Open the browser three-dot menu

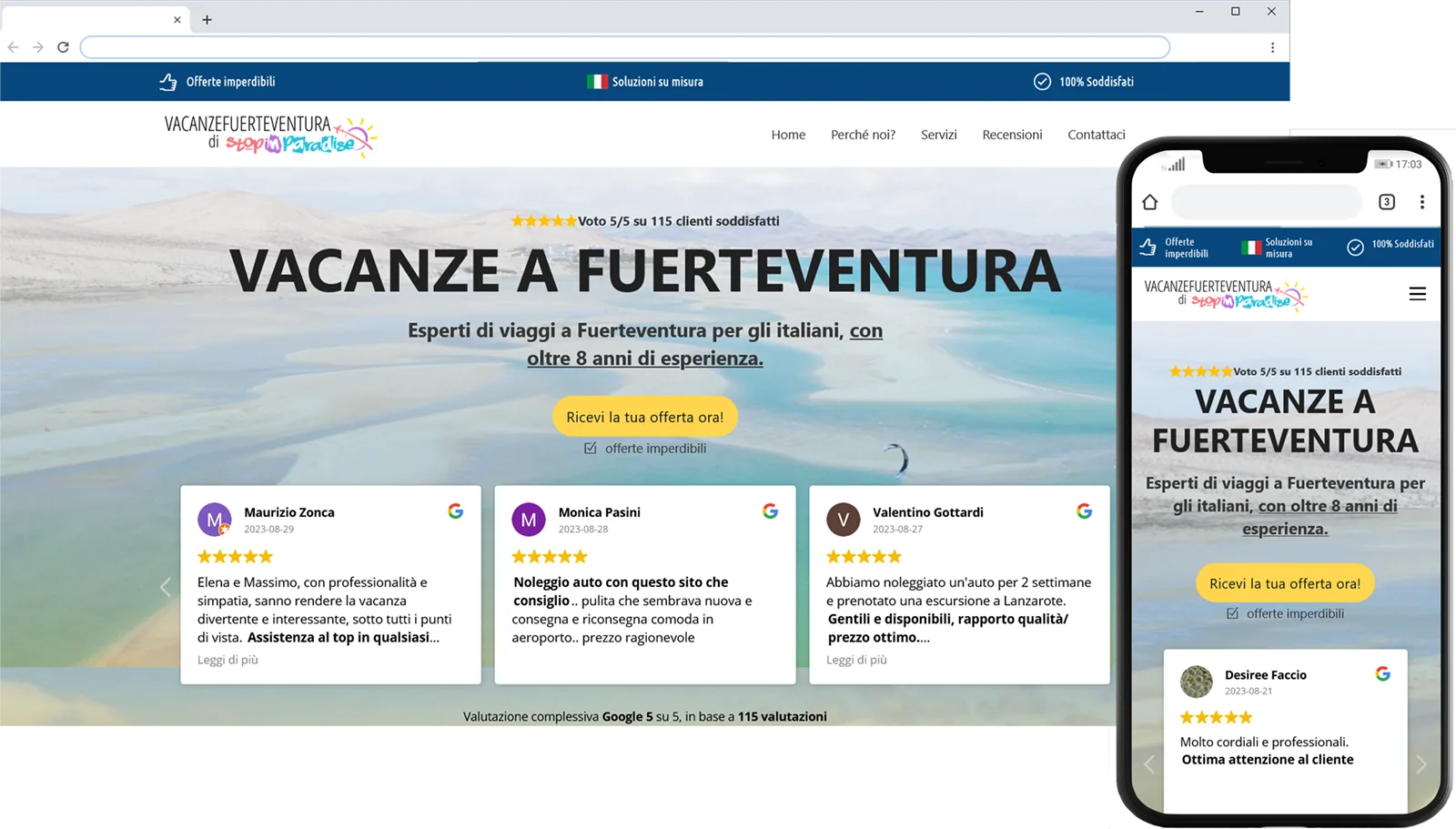[x=1272, y=47]
